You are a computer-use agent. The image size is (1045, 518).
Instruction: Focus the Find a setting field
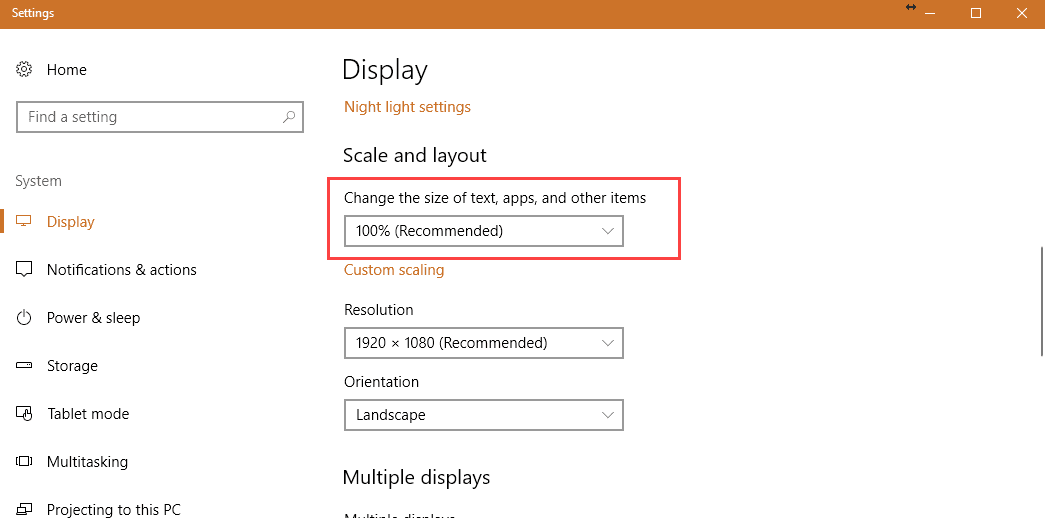coord(160,117)
